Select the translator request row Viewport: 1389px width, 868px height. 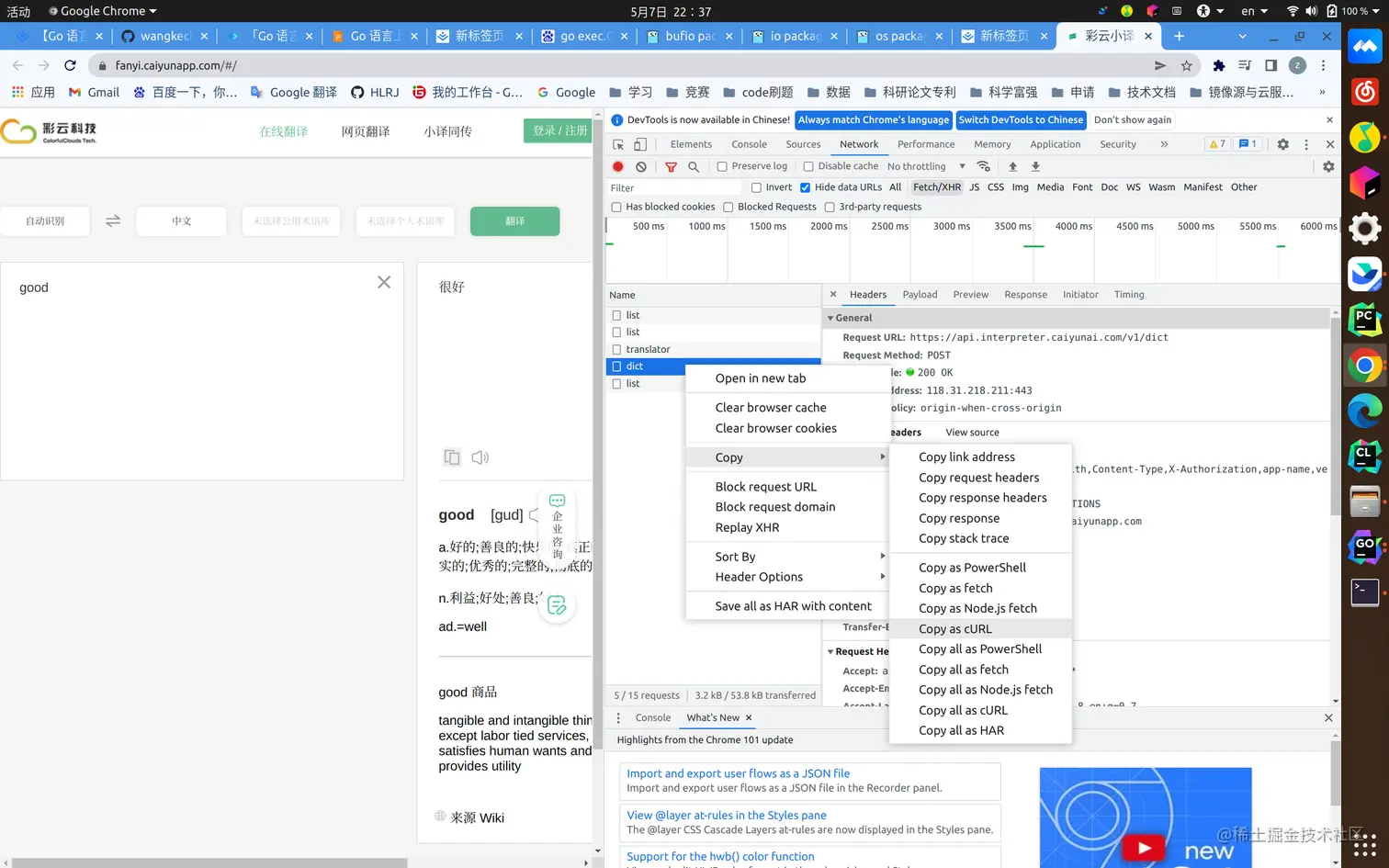[x=713, y=349]
